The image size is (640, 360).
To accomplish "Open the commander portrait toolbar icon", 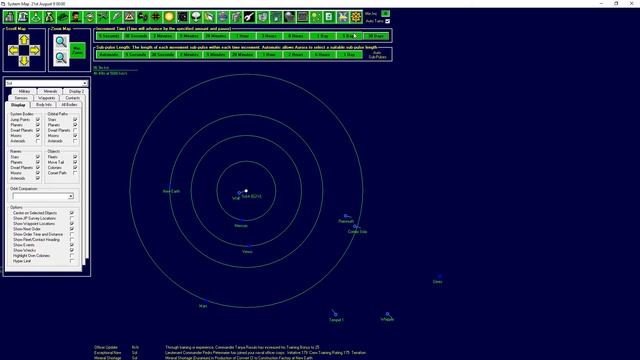I will (76, 17).
